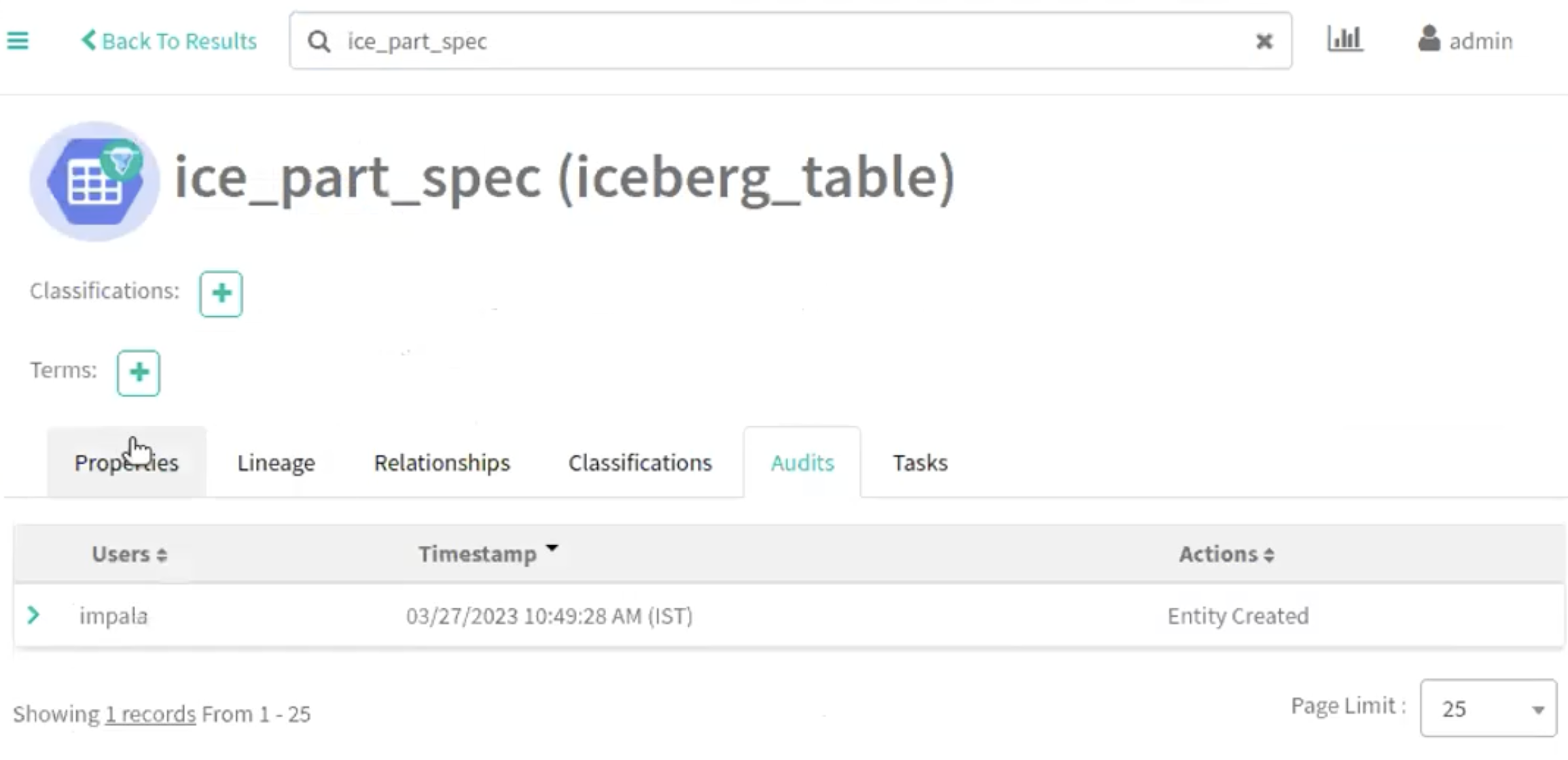1568x760 pixels.
Task: Click the search magnifier icon
Action: (319, 41)
